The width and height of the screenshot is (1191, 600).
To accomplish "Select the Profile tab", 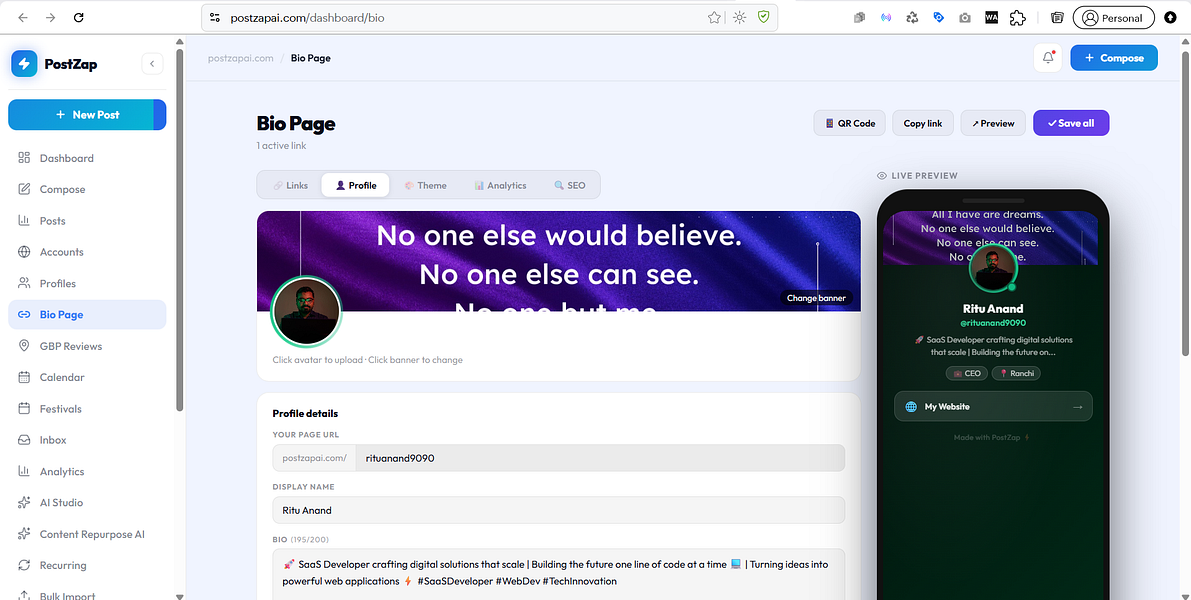I will pyautogui.click(x=355, y=185).
